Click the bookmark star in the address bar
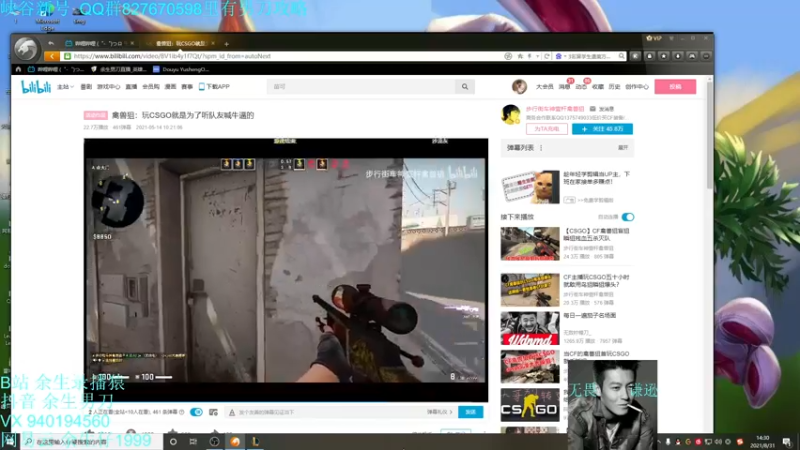Viewport: 800px width, 450px height. (x=520, y=56)
